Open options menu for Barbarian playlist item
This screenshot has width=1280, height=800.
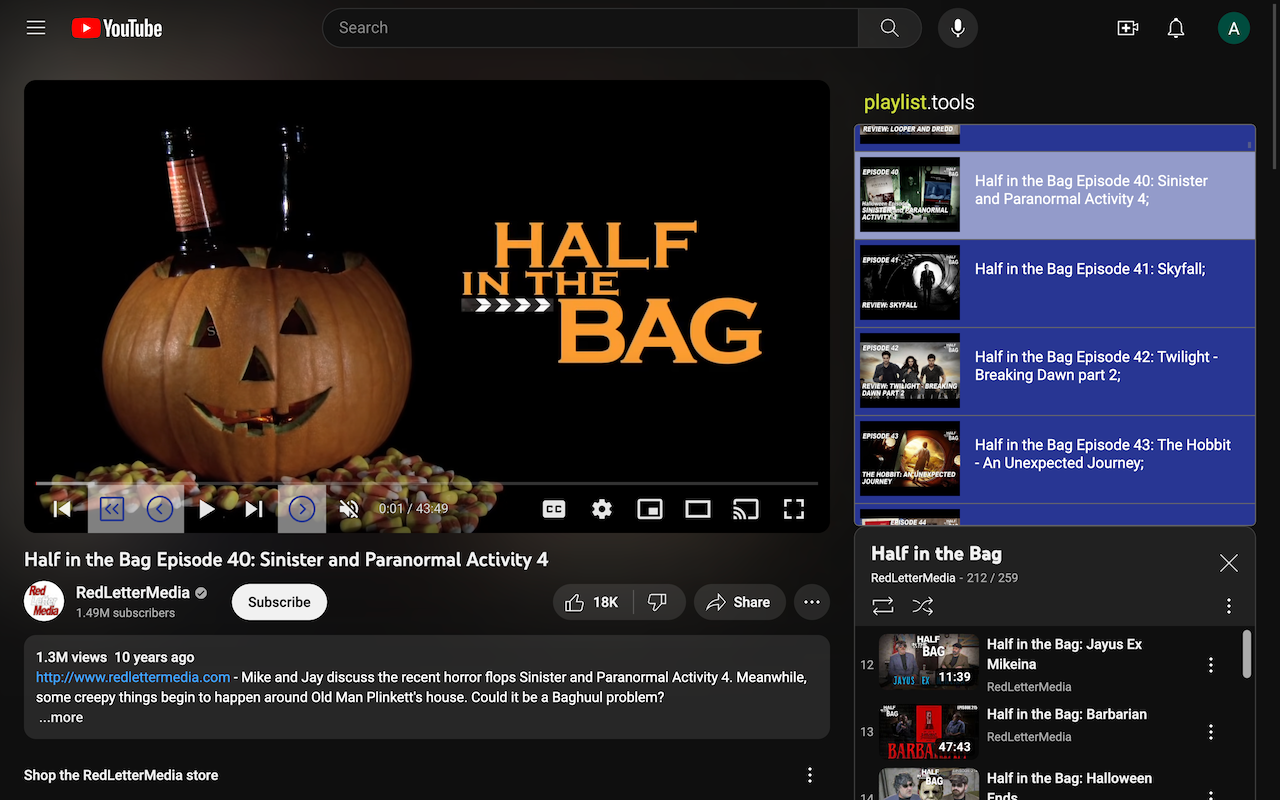(1210, 733)
